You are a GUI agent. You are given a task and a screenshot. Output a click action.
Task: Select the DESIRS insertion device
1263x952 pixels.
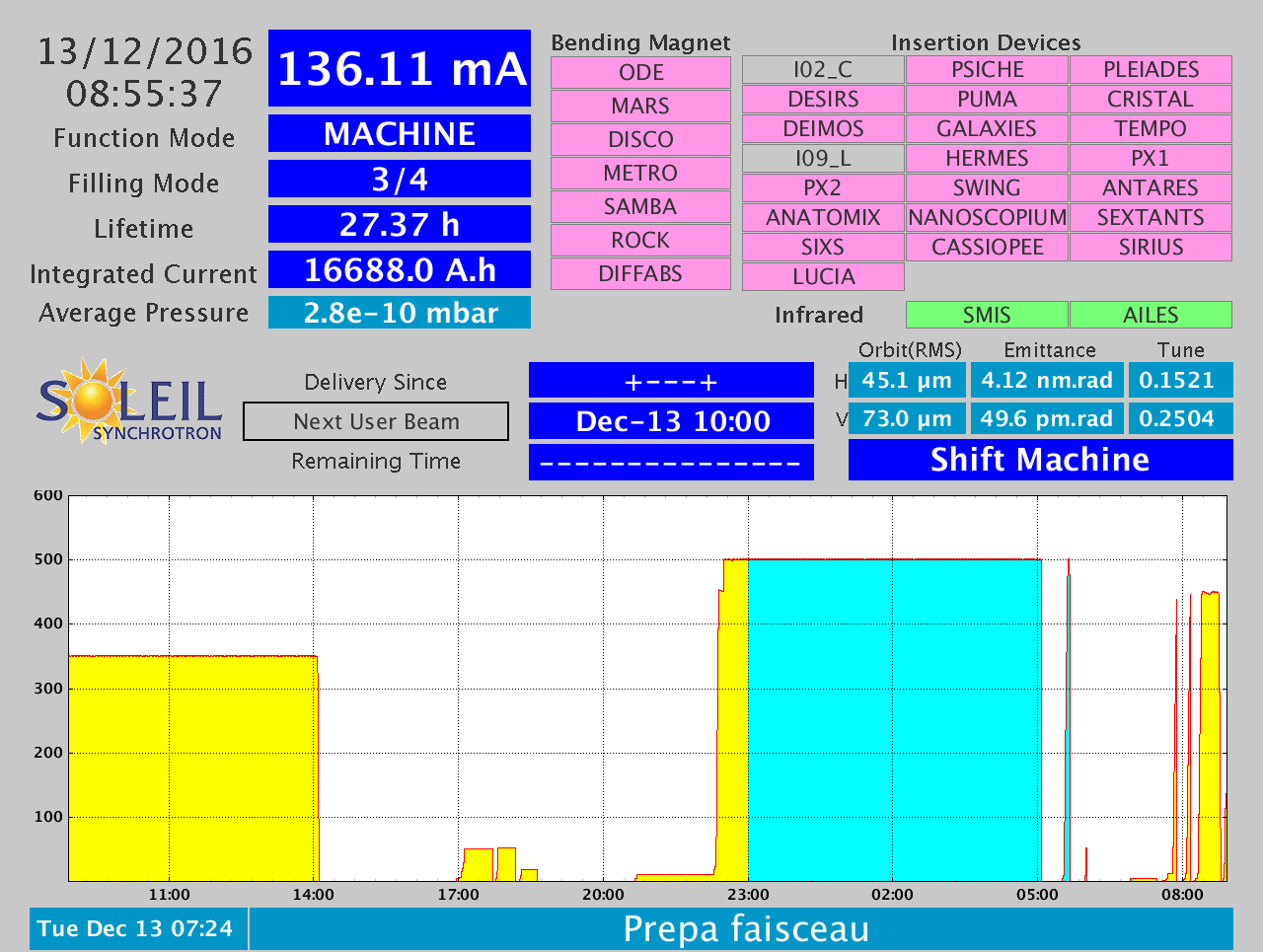tap(823, 99)
